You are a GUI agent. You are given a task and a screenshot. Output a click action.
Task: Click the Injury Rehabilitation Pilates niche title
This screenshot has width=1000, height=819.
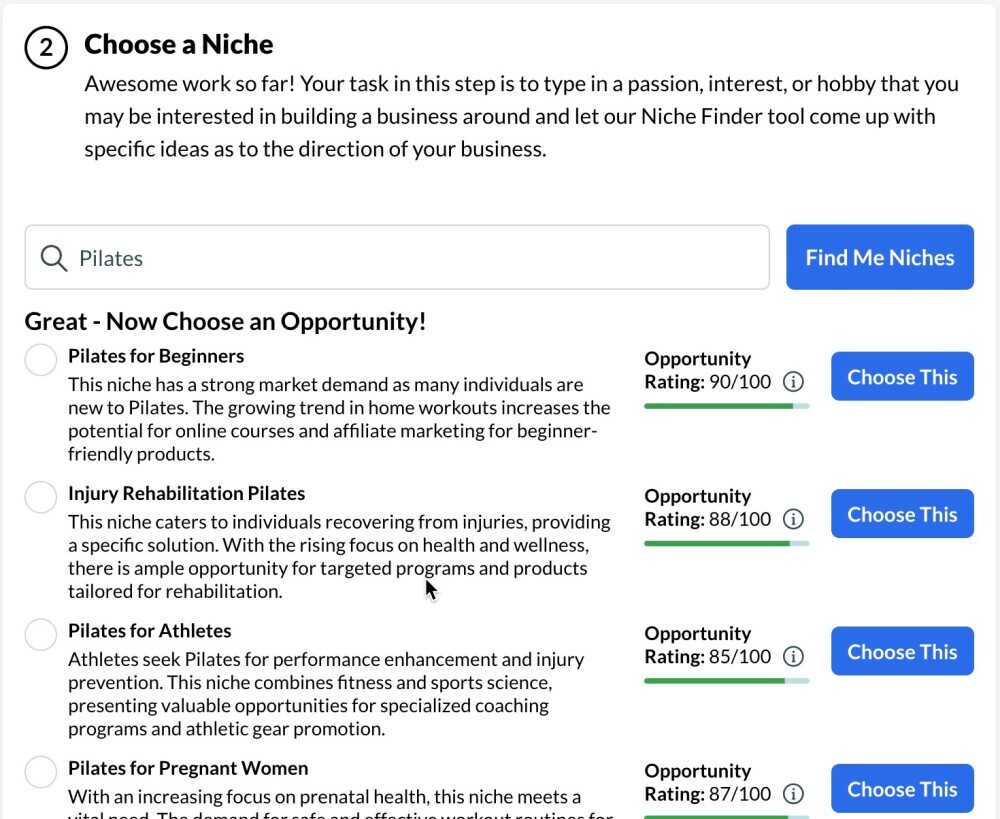186,493
